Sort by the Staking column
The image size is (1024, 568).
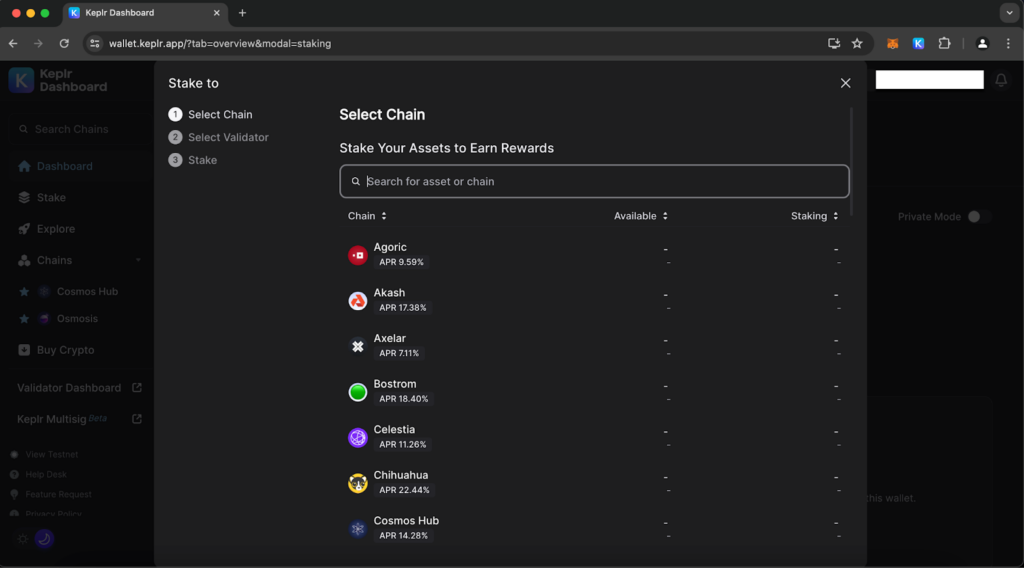tap(814, 216)
